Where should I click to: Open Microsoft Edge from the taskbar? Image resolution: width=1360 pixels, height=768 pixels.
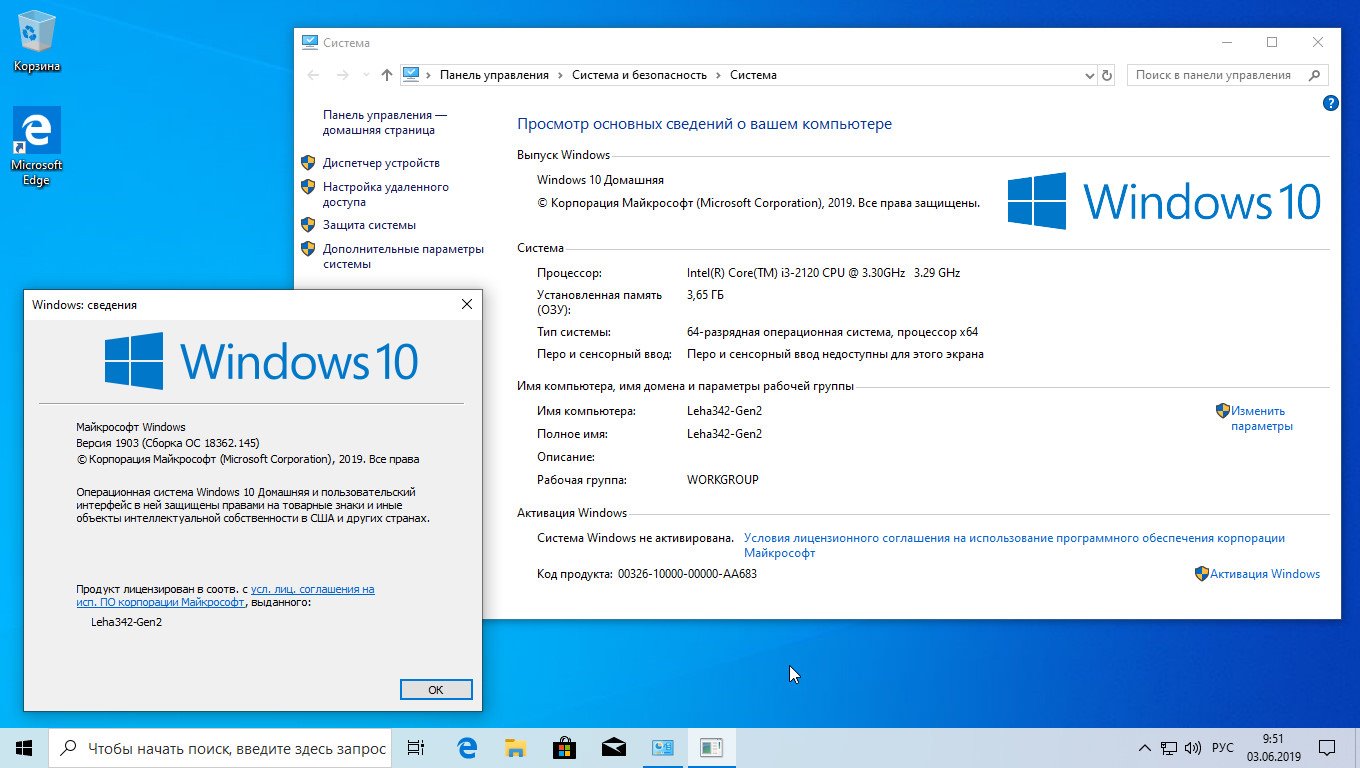[x=465, y=747]
